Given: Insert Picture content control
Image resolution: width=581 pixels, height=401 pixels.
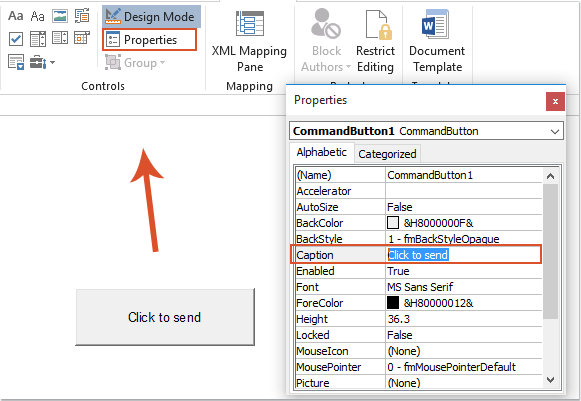Looking at the screenshot, I should pos(60,16).
